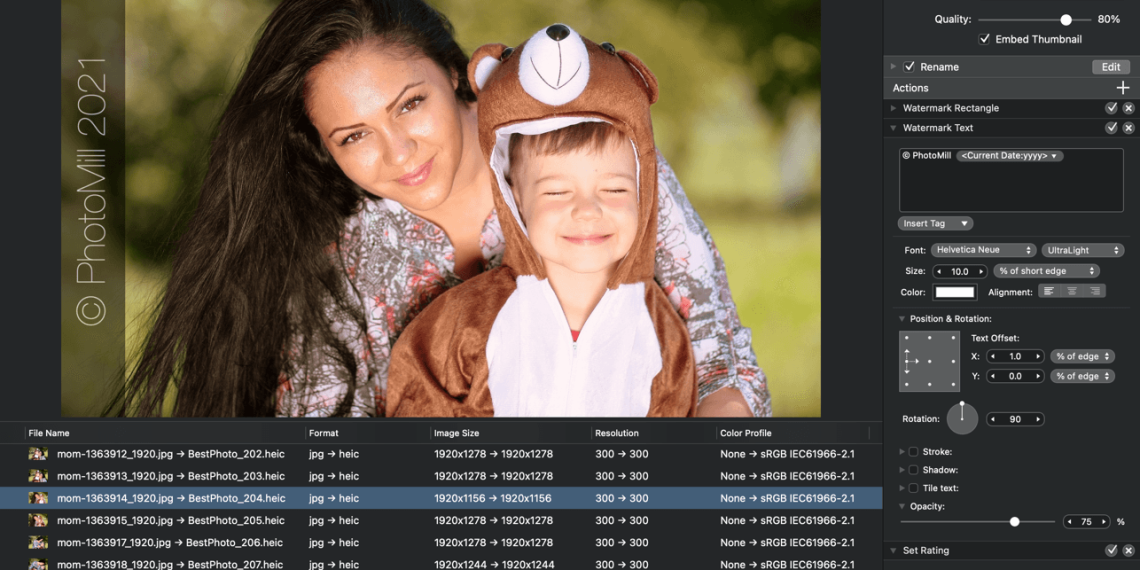Image resolution: width=1140 pixels, height=570 pixels.
Task: Enable the Shadow checkbox
Action: click(x=913, y=470)
